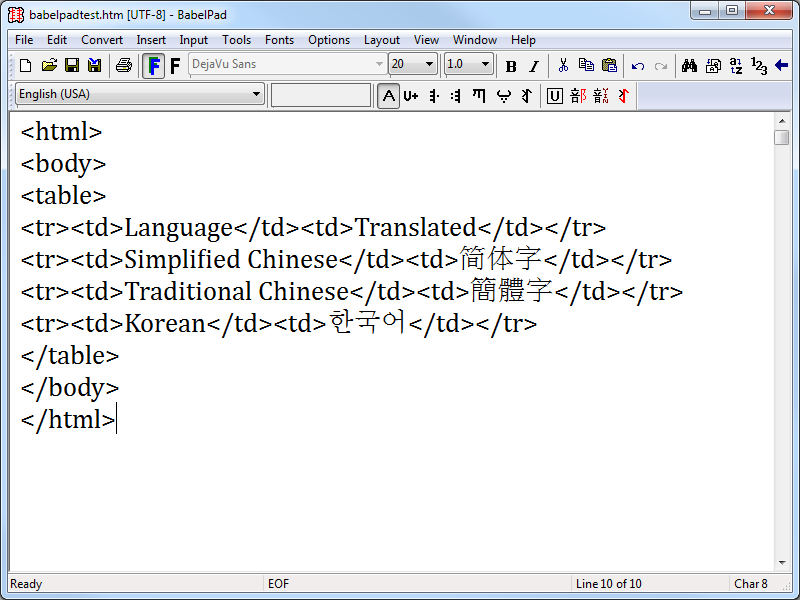The width and height of the screenshot is (800, 600).
Task: Open a file with the folder icon
Action: click(49, 66)
